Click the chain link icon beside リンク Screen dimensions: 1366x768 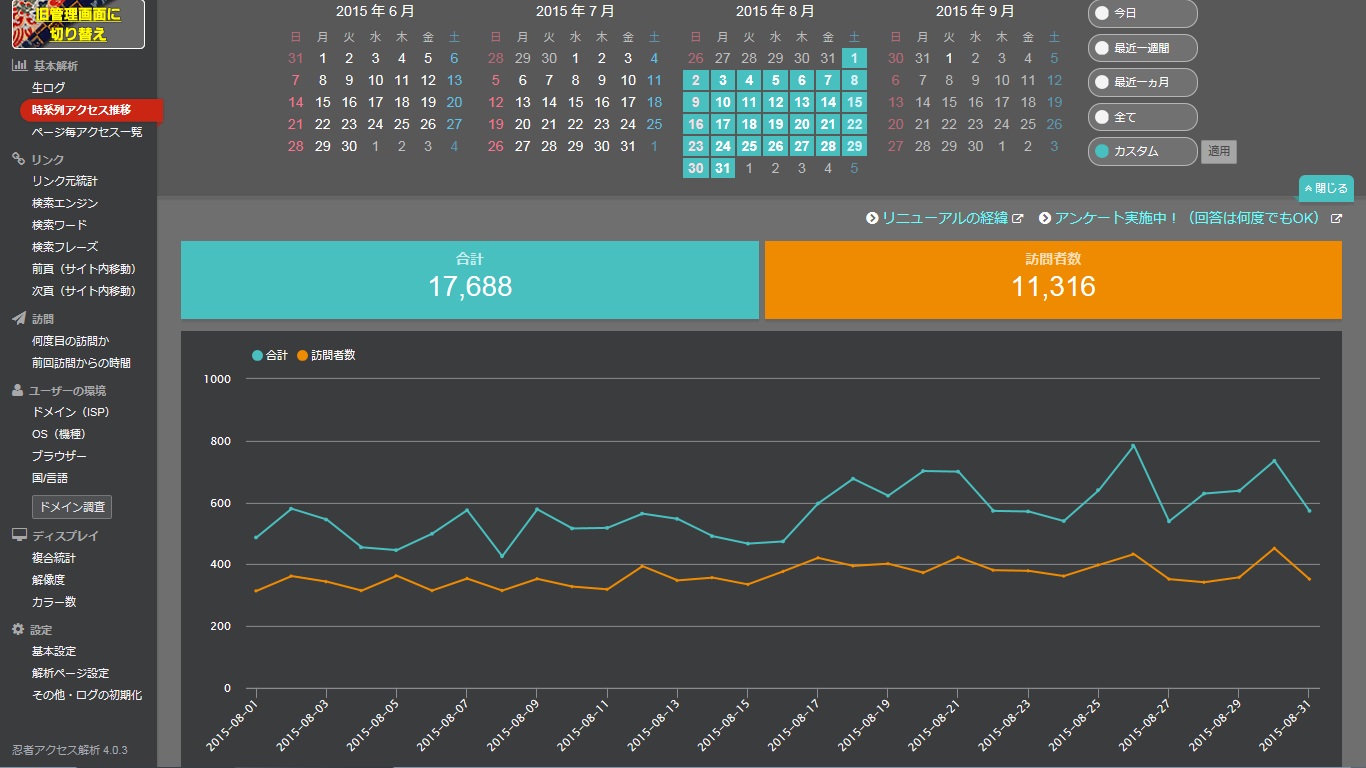[19, 159]
